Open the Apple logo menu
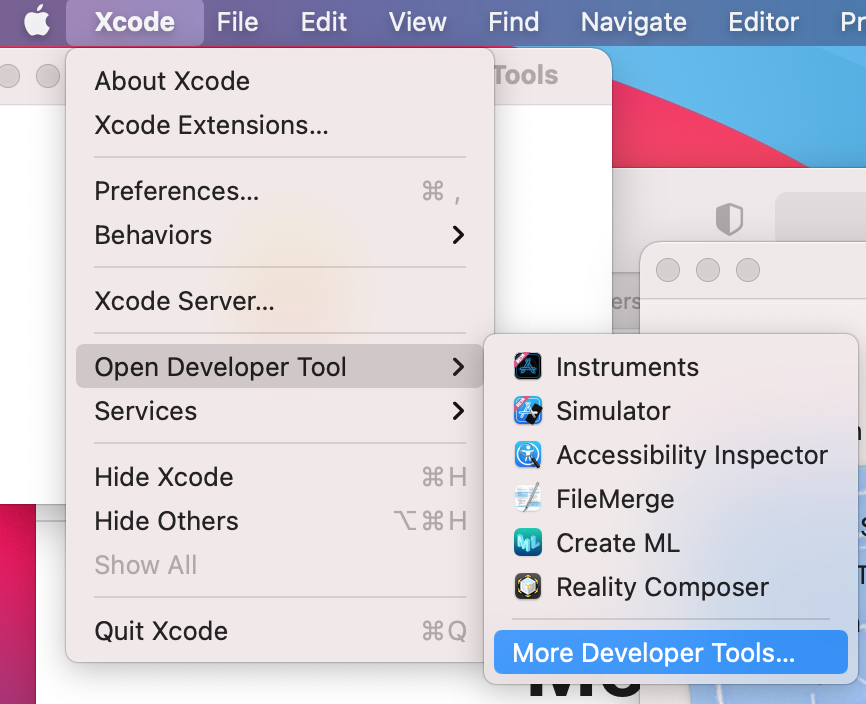 (x=36, y=22)
